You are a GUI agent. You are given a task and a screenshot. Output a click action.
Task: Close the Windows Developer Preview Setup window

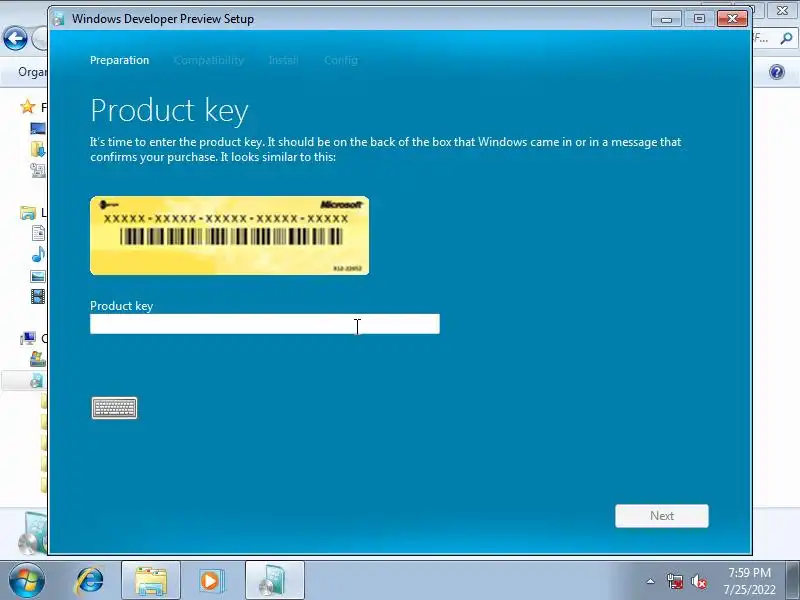[x=732, y=19]
